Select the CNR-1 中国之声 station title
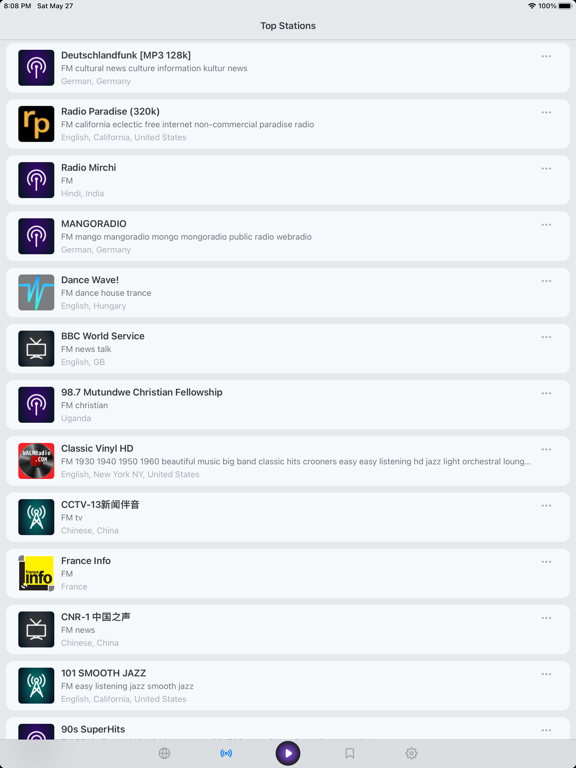 click(x=96, y=617)
